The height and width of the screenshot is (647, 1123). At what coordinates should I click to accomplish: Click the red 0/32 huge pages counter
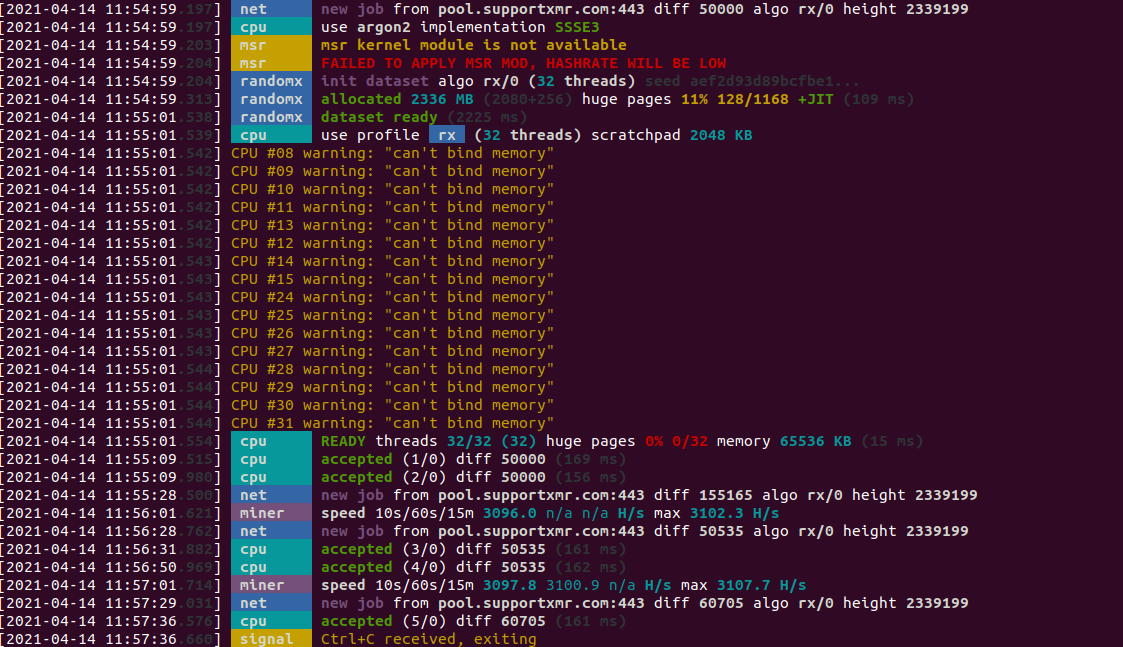(x=692, y=440)
